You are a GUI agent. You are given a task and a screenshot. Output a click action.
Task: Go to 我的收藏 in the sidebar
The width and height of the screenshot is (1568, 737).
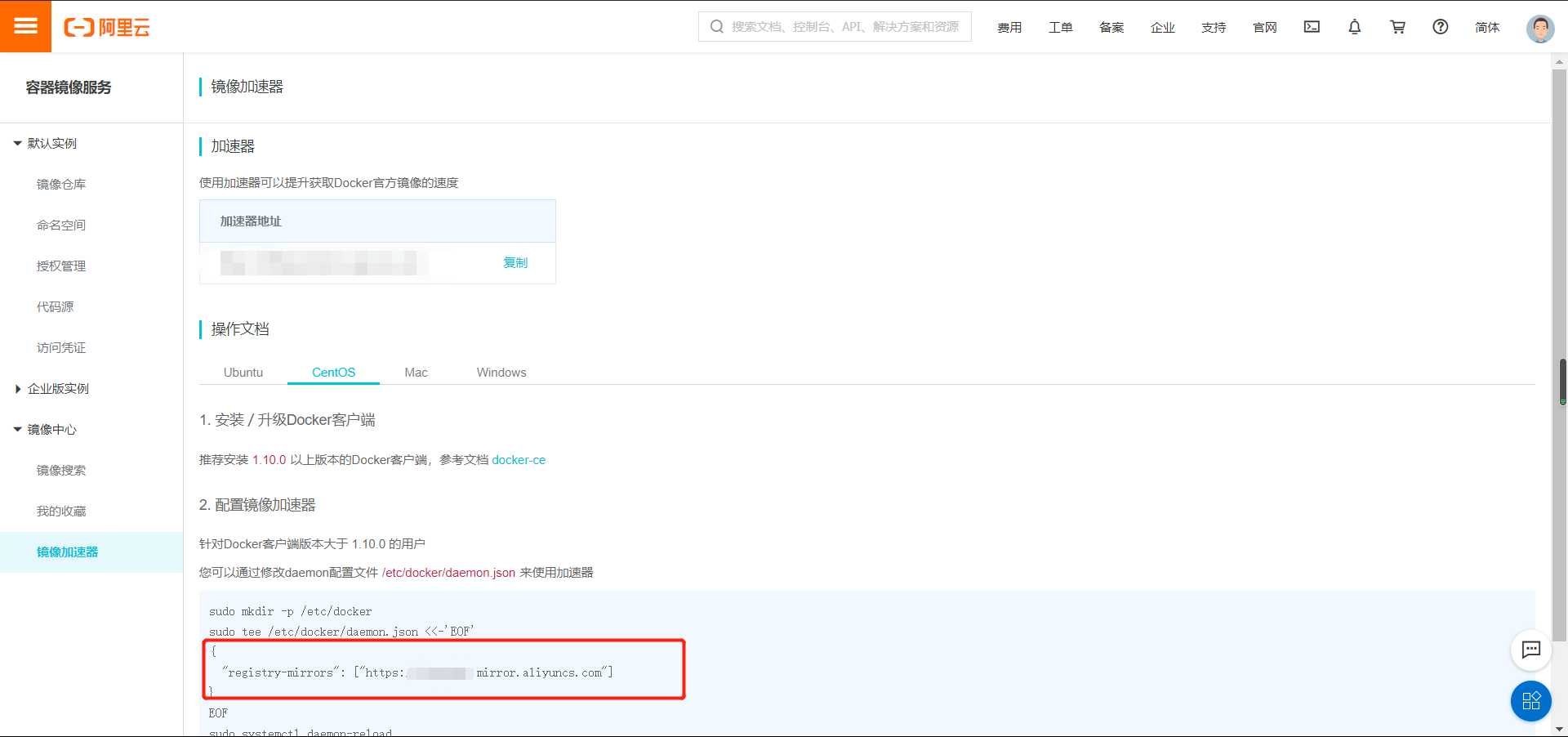tap(61, 511)
